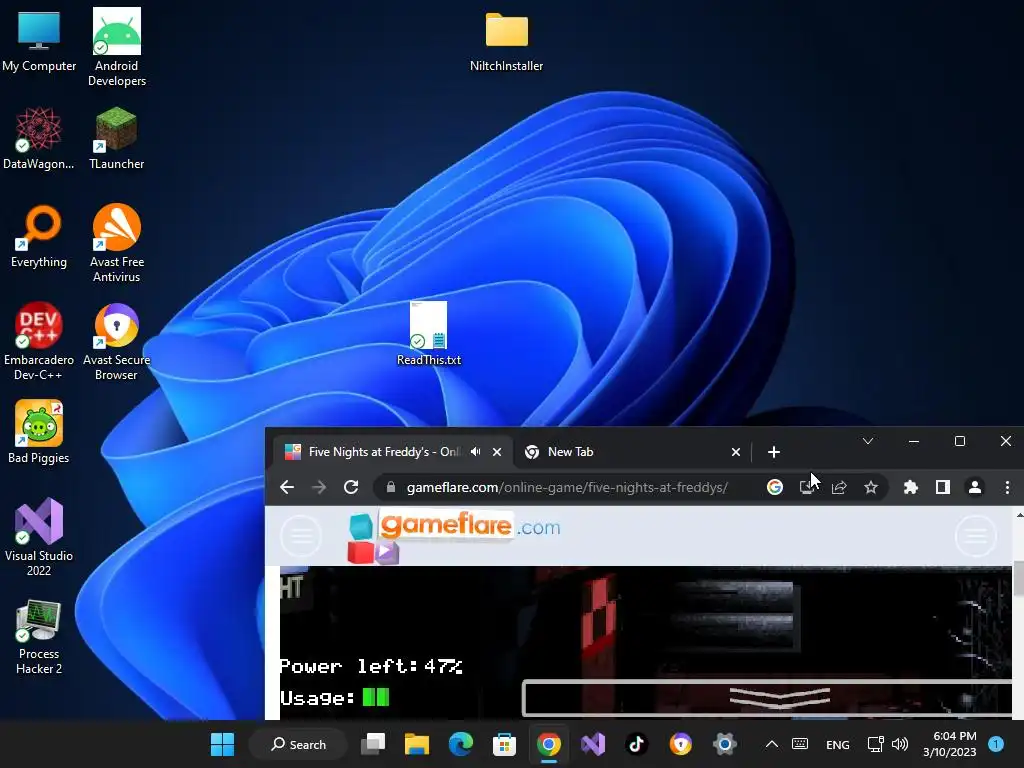This screenshot has width=1024, height=768.
Task: Open the network tray icon
Action: click(875, 744)
